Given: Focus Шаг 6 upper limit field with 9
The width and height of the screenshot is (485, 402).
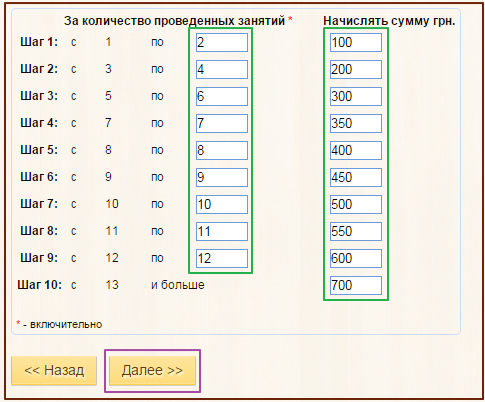Looking at the screenshot, I should coord(222,177).
